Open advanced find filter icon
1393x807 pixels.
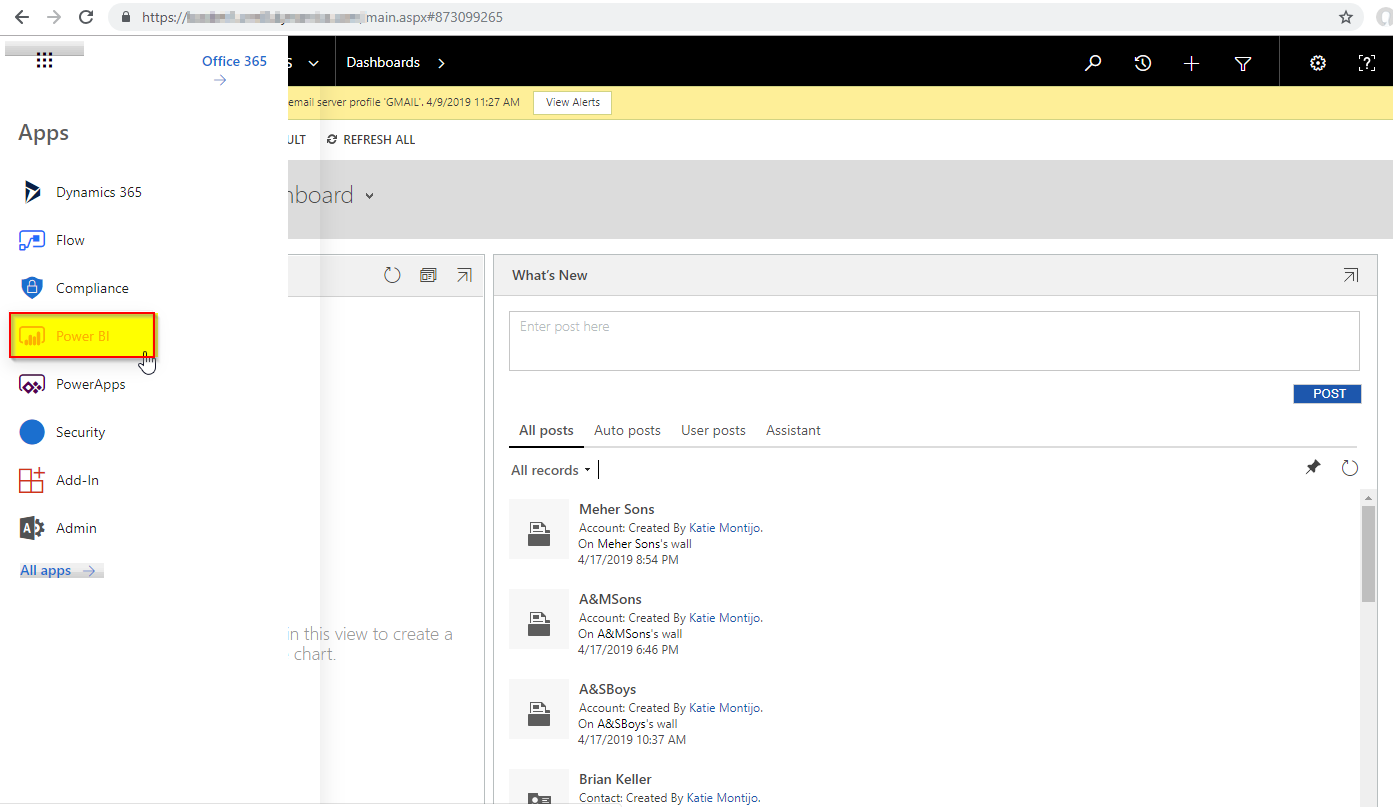[x=1243, y=63]
